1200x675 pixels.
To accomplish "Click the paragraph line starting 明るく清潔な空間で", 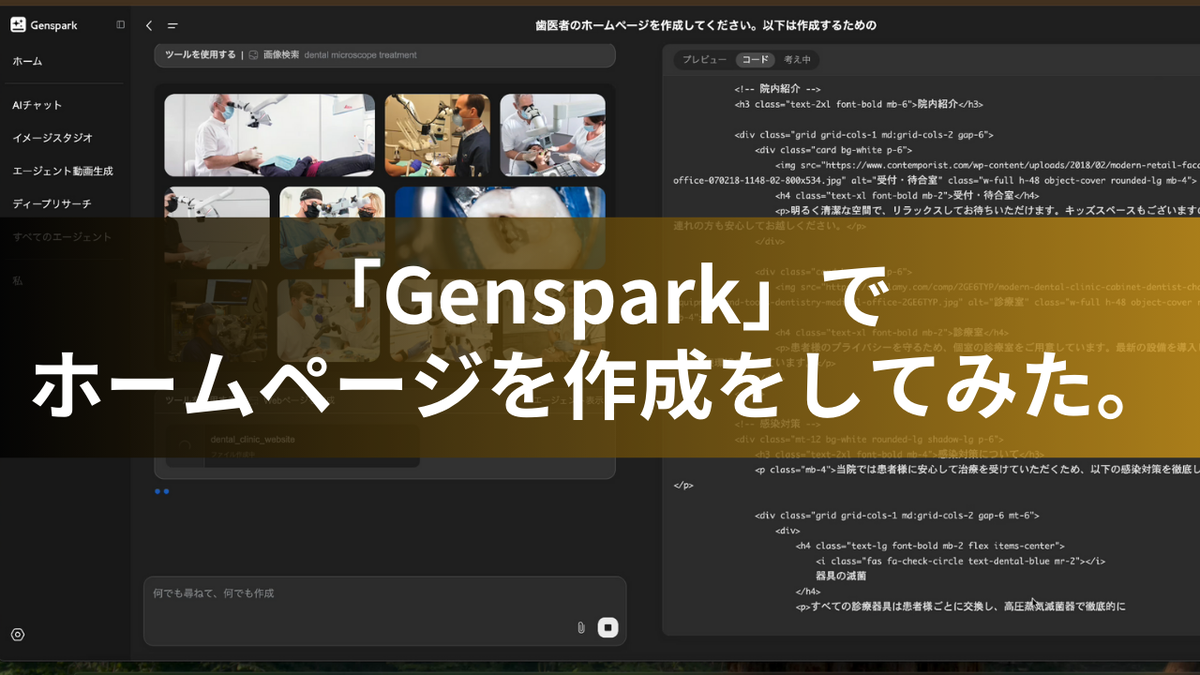I will (x=987, y=211).
